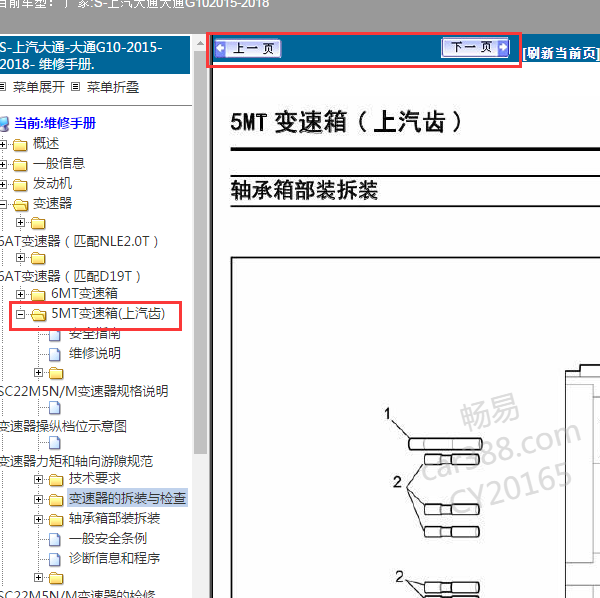Open 变速器力矩和轴向游隙规范 entry

[77, 461]
